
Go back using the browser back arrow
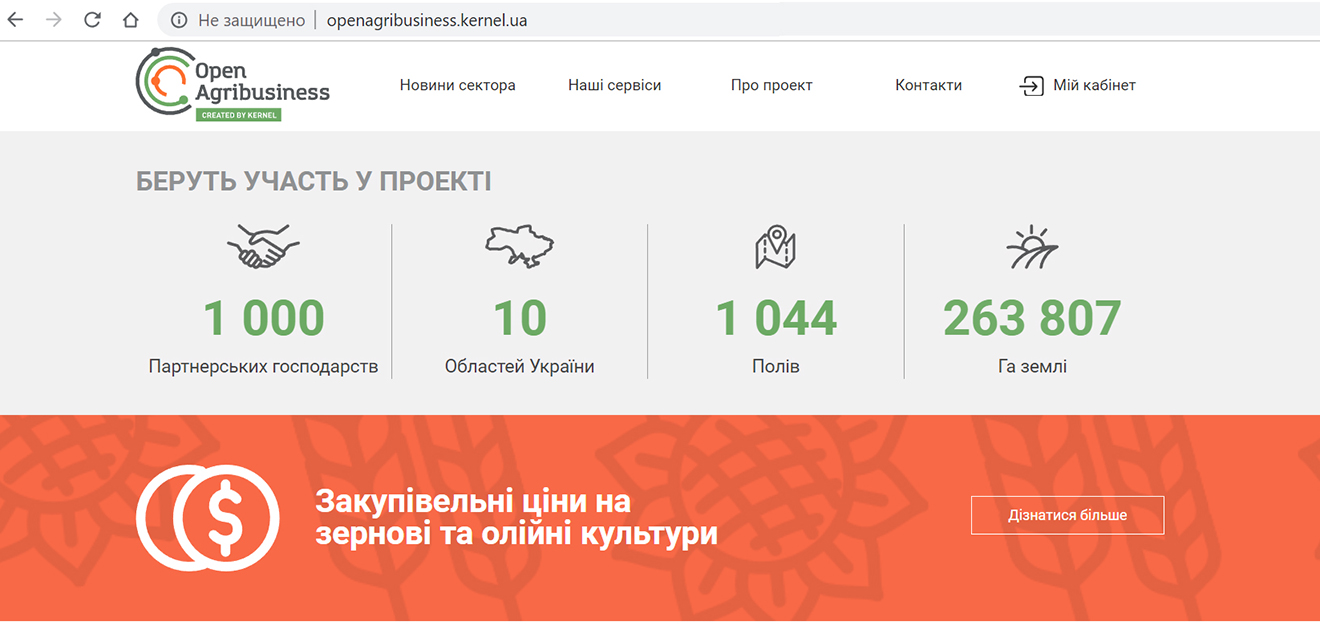click(15, 20)
